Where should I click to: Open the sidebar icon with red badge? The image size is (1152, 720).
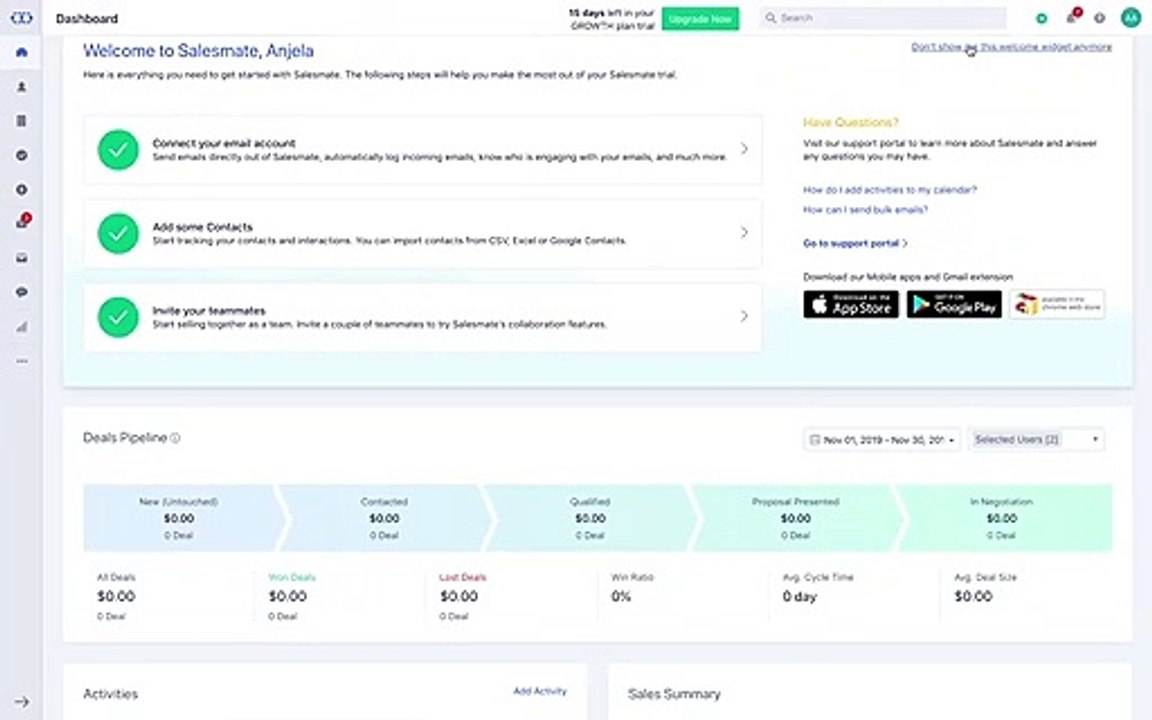click(x=23, y=221)
